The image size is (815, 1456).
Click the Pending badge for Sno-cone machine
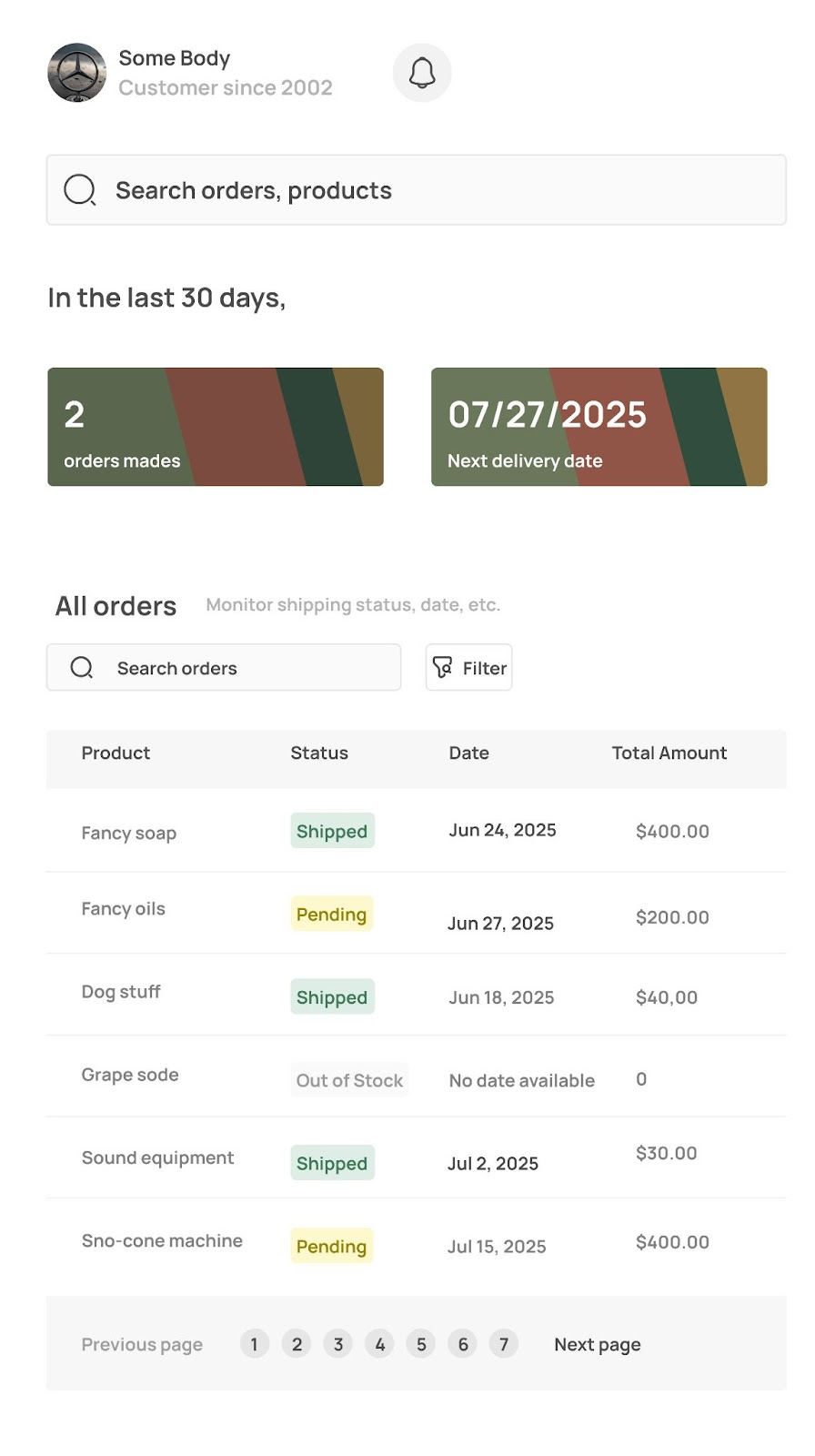point(331,1246)
